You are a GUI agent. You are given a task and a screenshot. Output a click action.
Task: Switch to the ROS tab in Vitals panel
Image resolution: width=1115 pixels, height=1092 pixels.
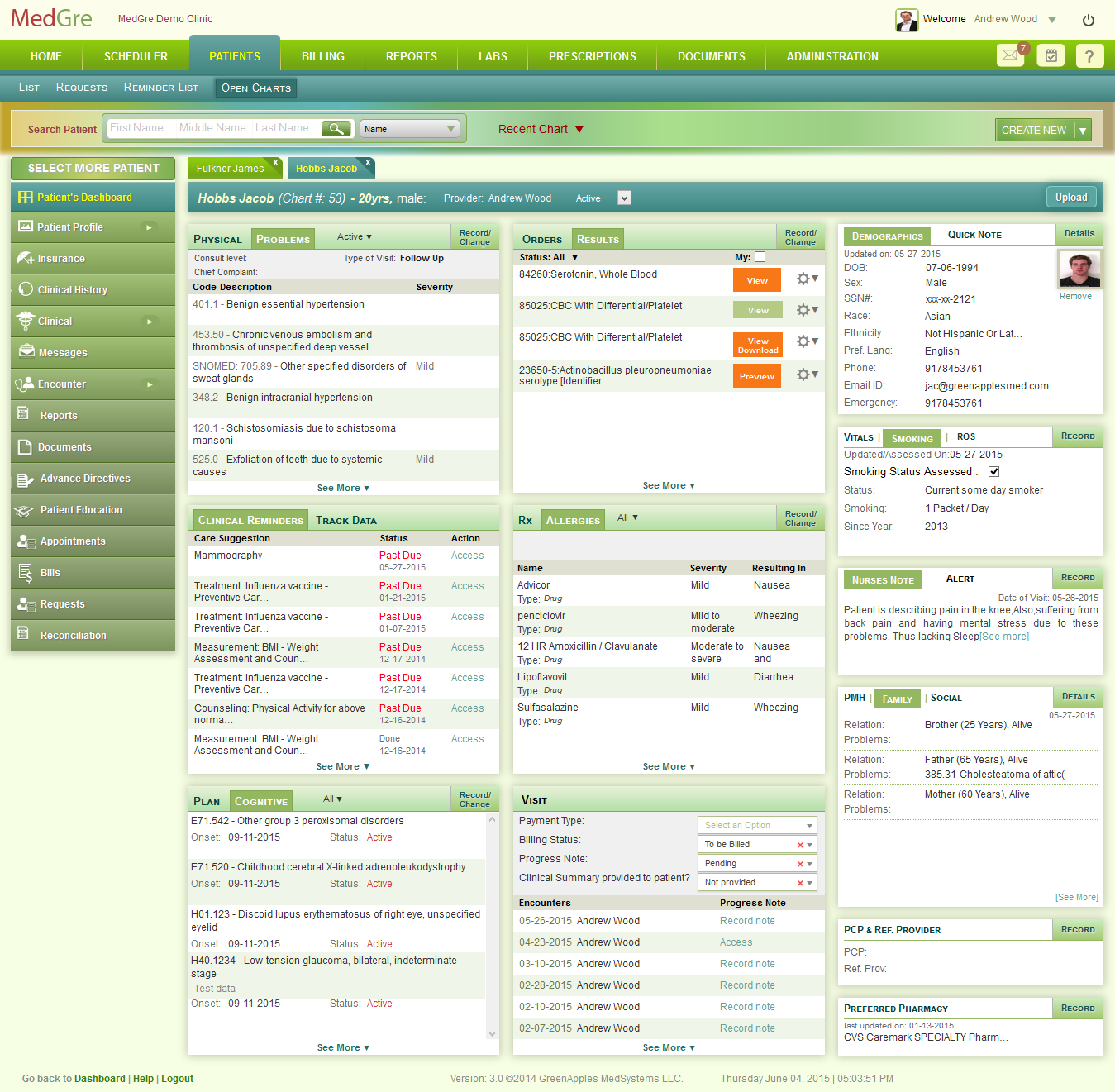coord(966,436)
